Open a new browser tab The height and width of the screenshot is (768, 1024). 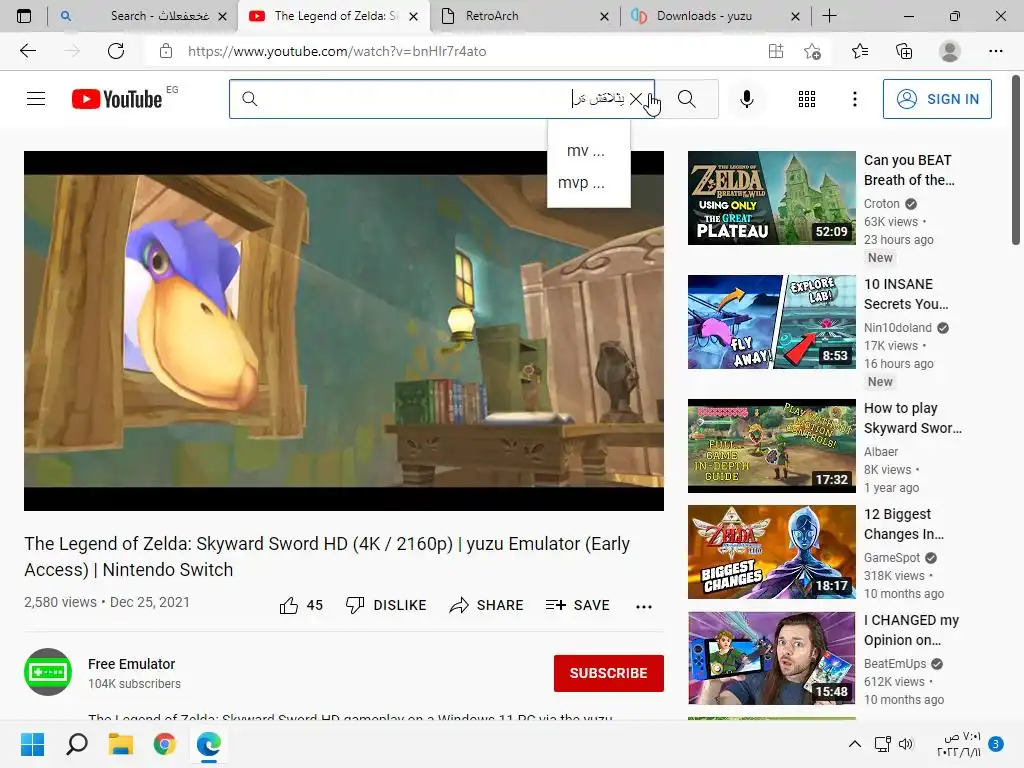tap(829, 16)
